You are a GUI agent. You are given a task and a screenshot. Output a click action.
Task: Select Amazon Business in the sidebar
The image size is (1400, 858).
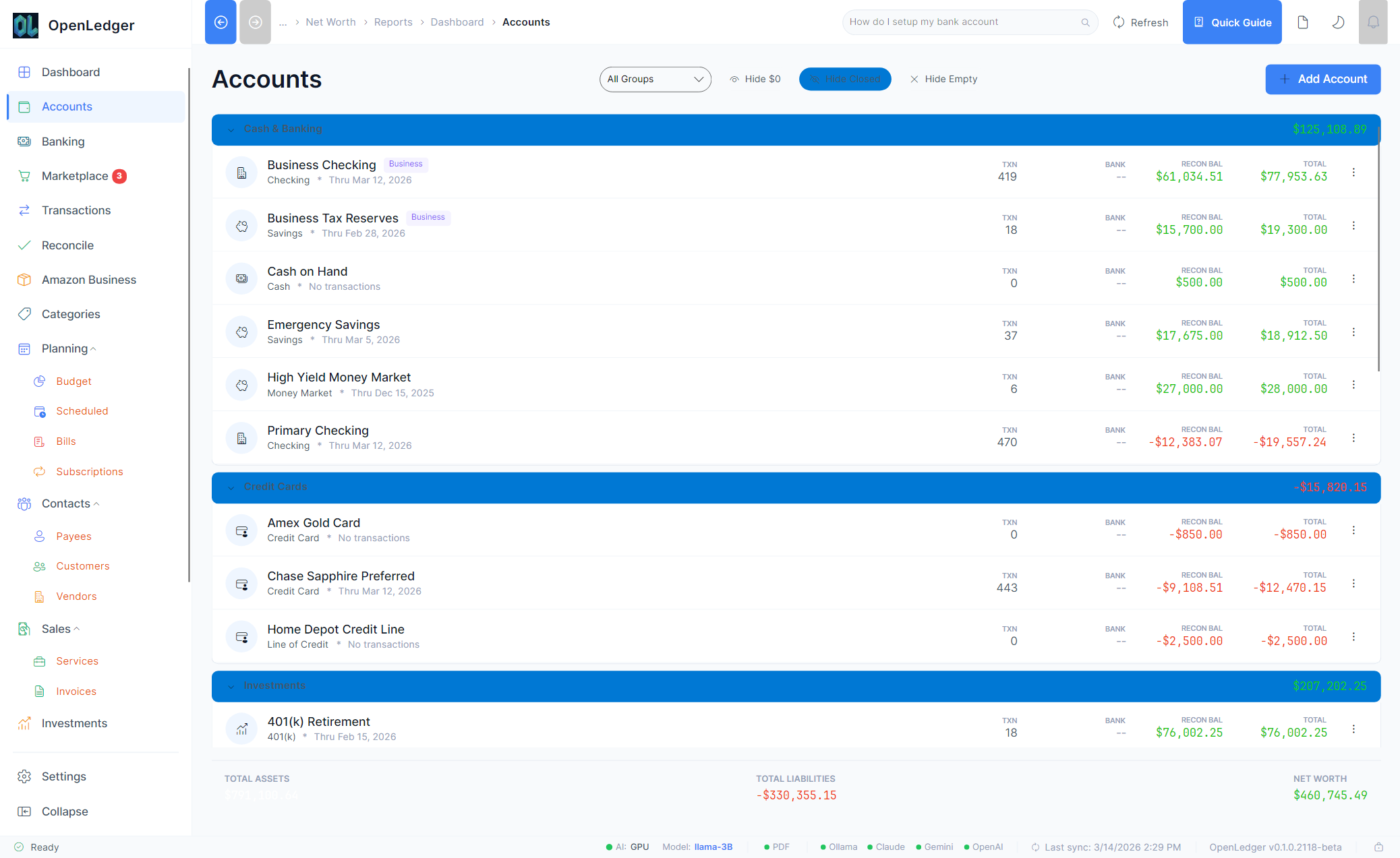pos(88,280)
